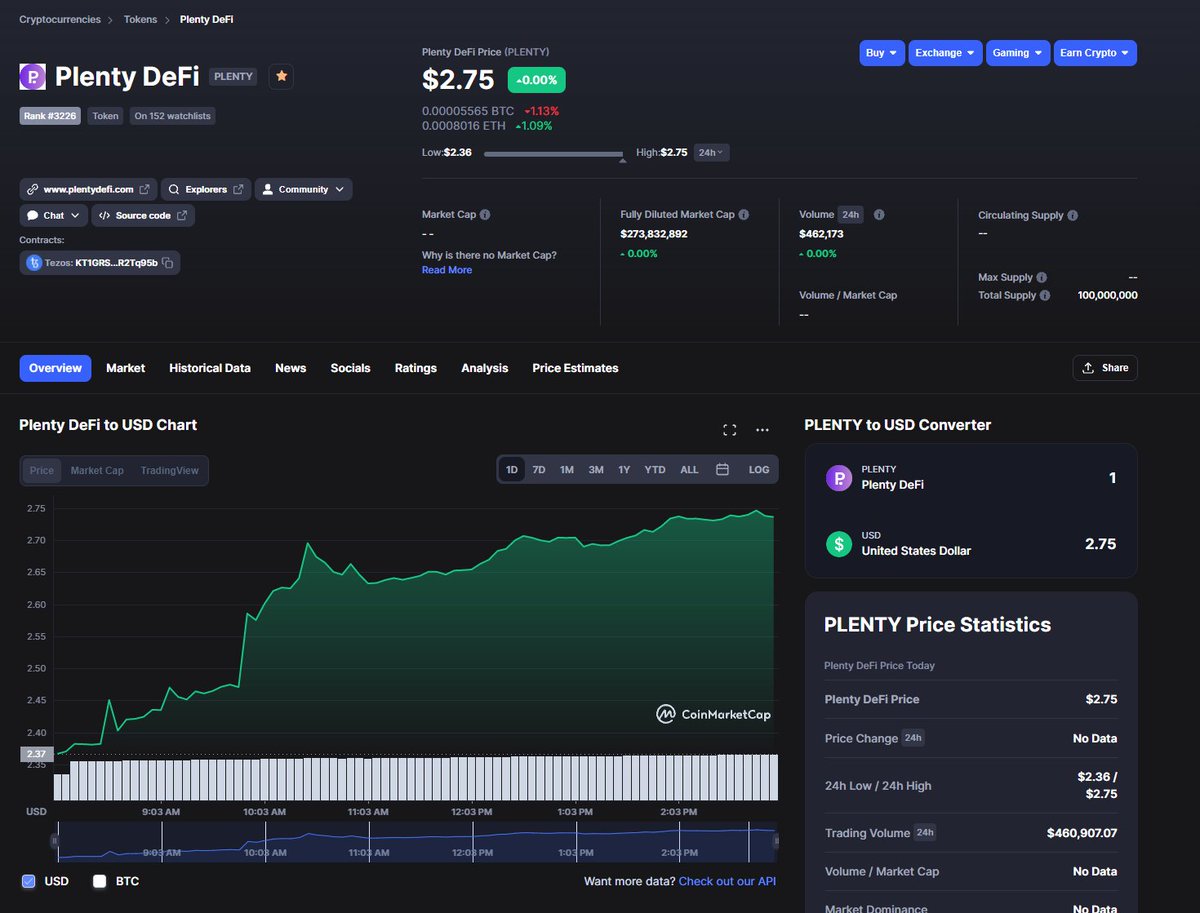Toggle the BTC chart series checkbox
The width and height of the screenshot is (1200, 913).
tap(99, 881)
